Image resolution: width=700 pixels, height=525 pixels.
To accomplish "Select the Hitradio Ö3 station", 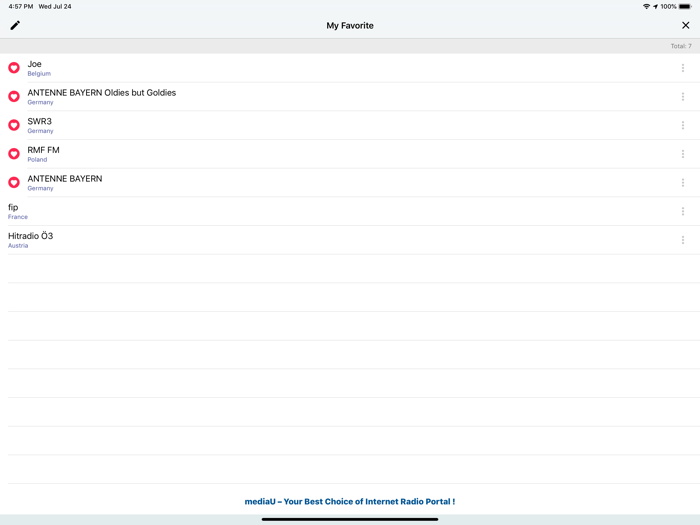I will coord(350,240).
